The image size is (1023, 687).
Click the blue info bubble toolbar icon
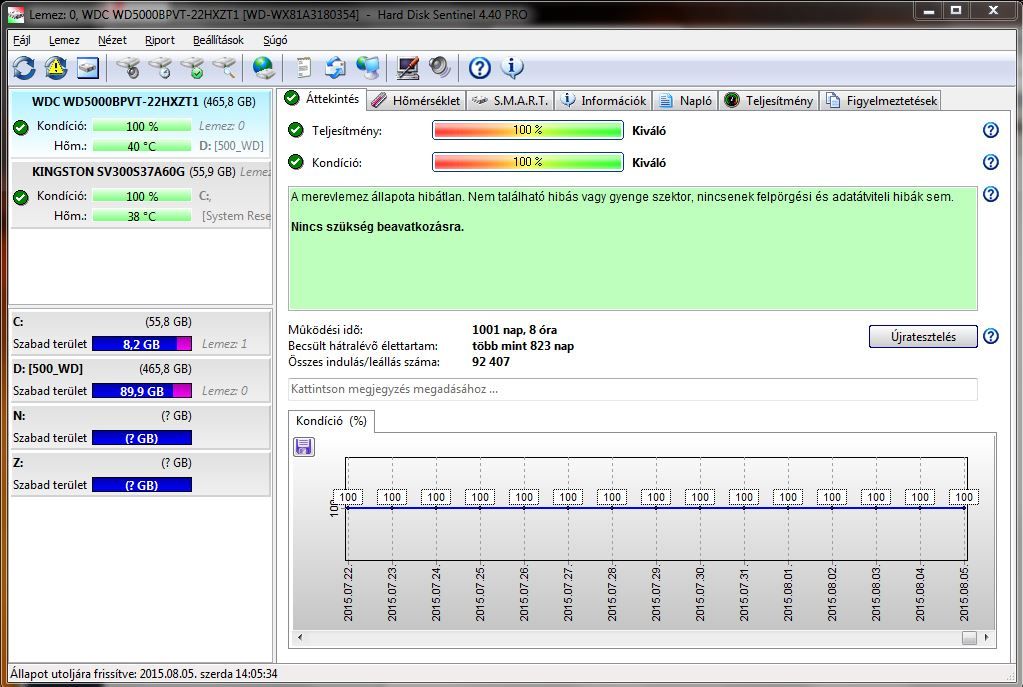tap(512, 68)
